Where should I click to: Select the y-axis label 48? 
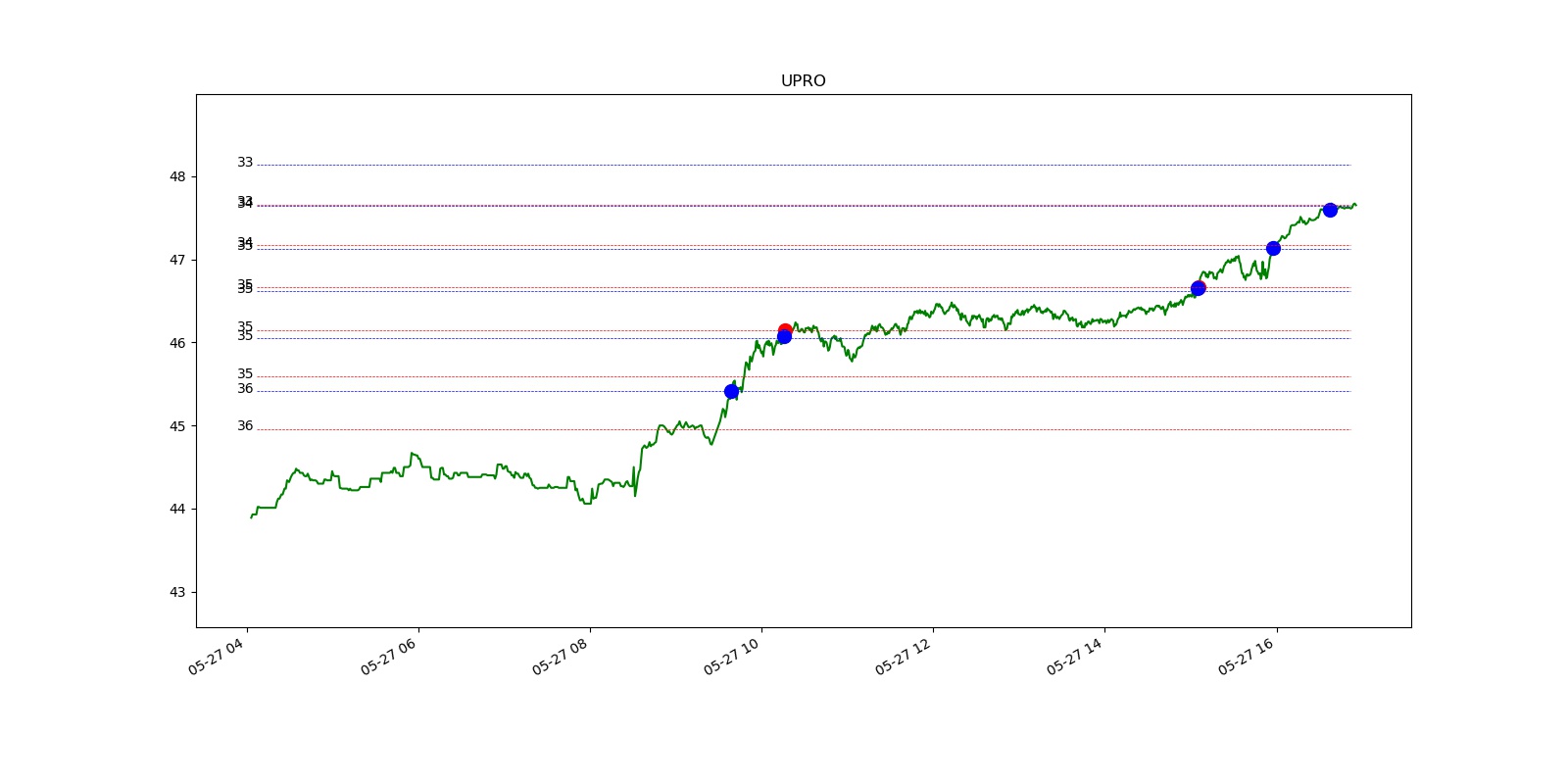(177, 177)
